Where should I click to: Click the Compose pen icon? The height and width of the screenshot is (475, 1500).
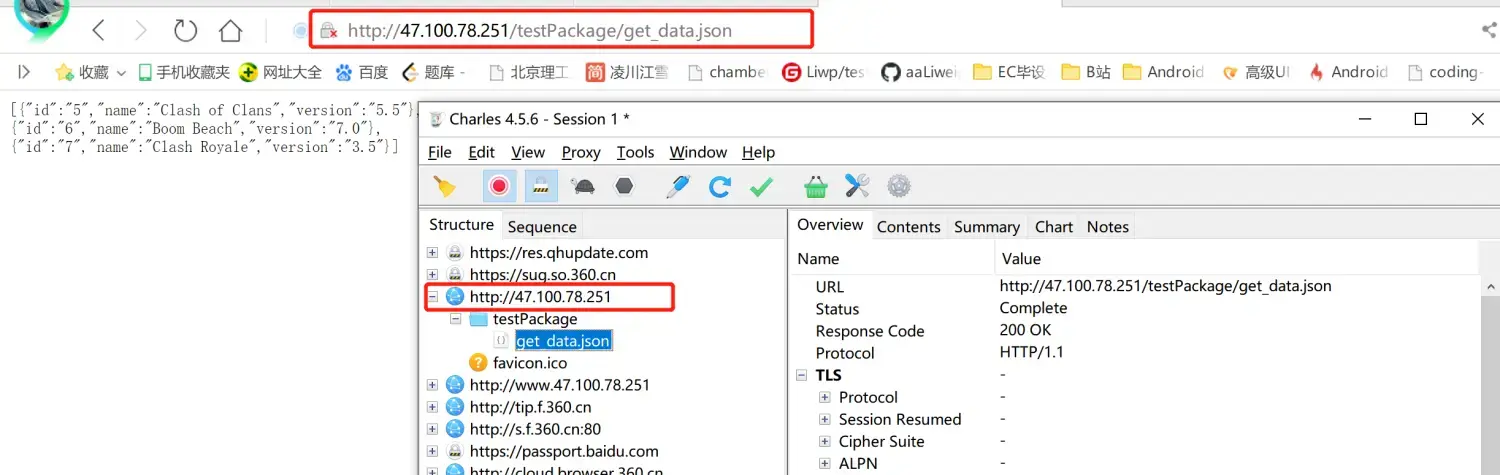[678, 186]
